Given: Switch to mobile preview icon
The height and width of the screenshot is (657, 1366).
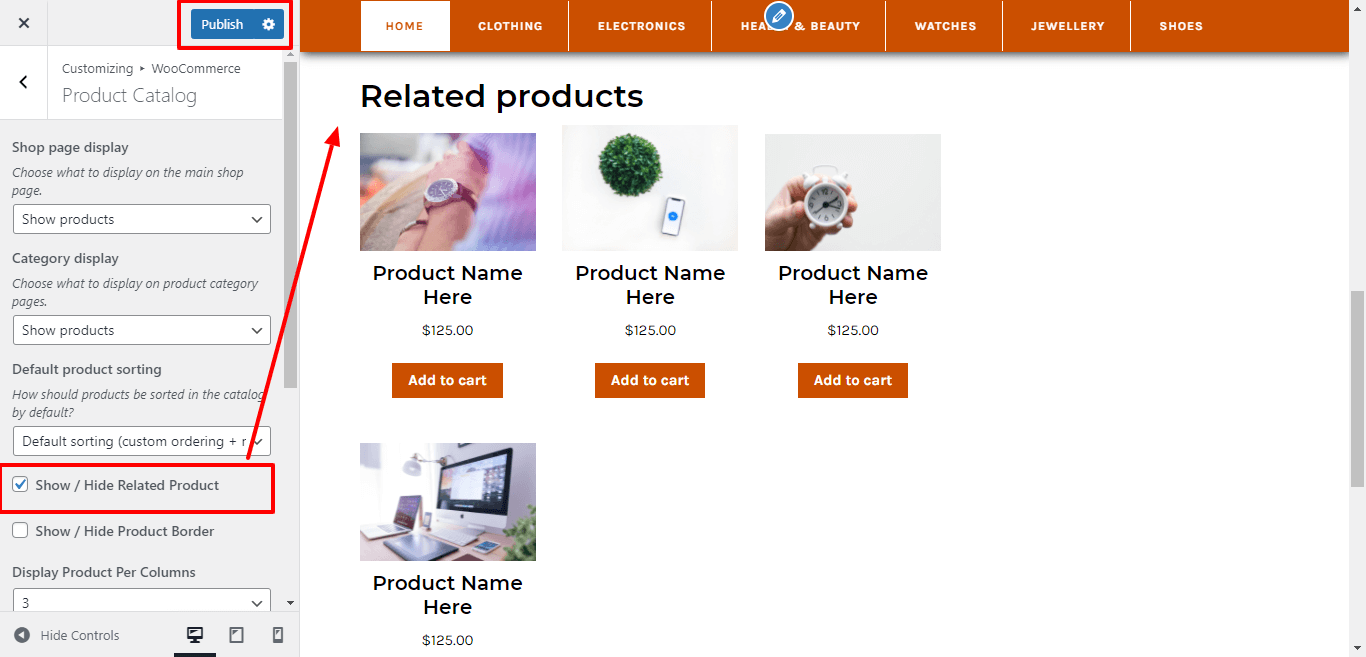Looking at the screenshot, I should [x=278, y=635].
